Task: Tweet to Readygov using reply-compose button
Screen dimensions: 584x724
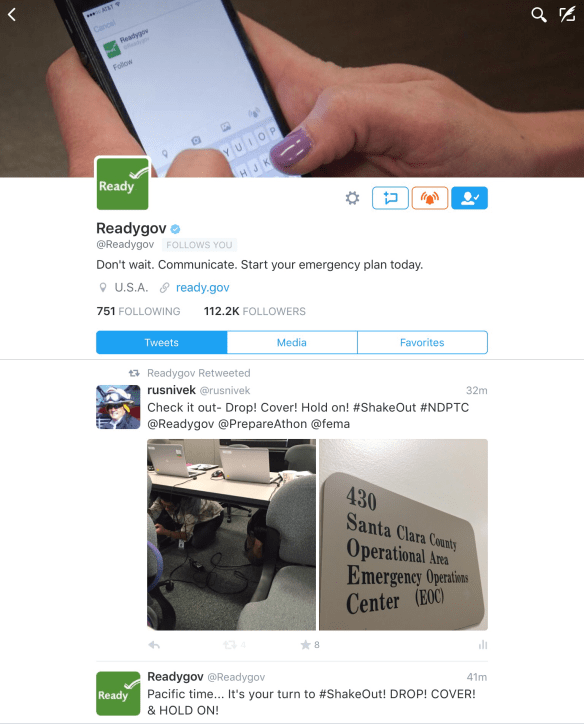Action: click(x=390, y=198)
